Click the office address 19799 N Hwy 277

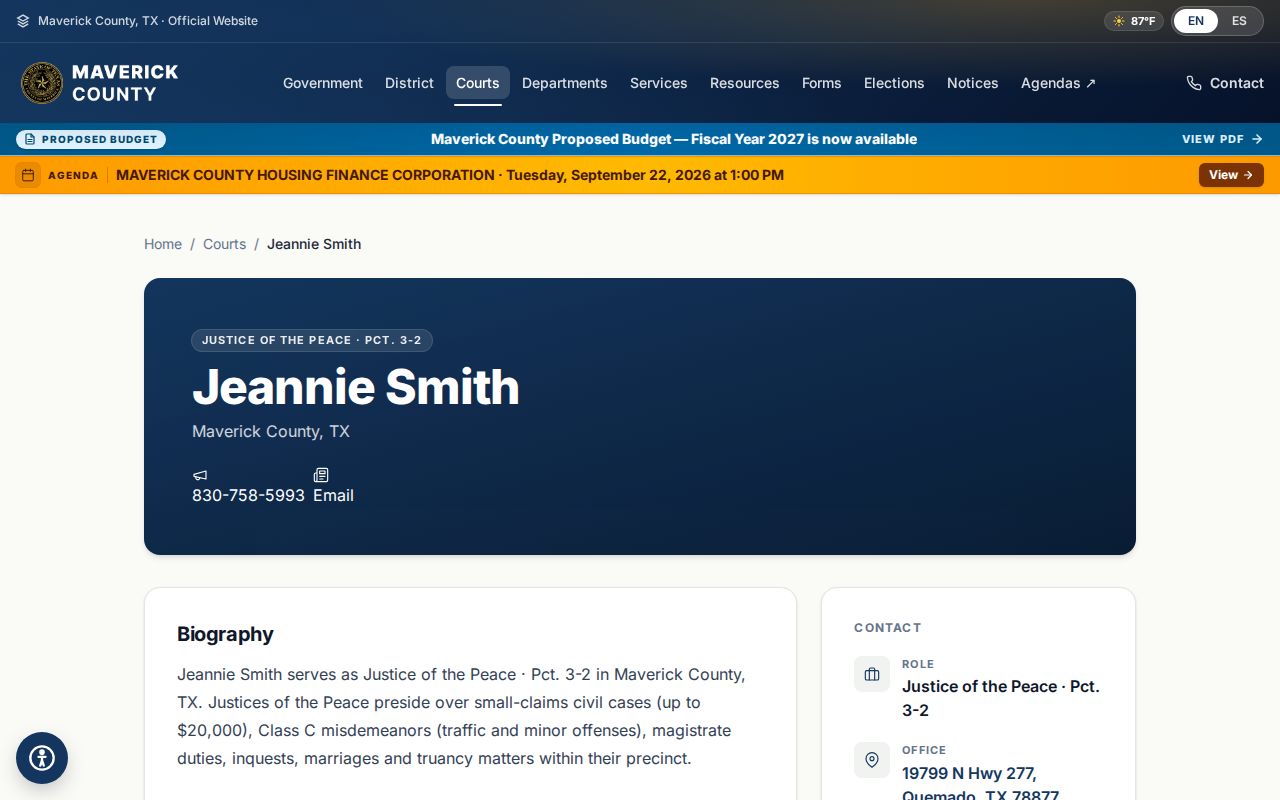(980, 785)
